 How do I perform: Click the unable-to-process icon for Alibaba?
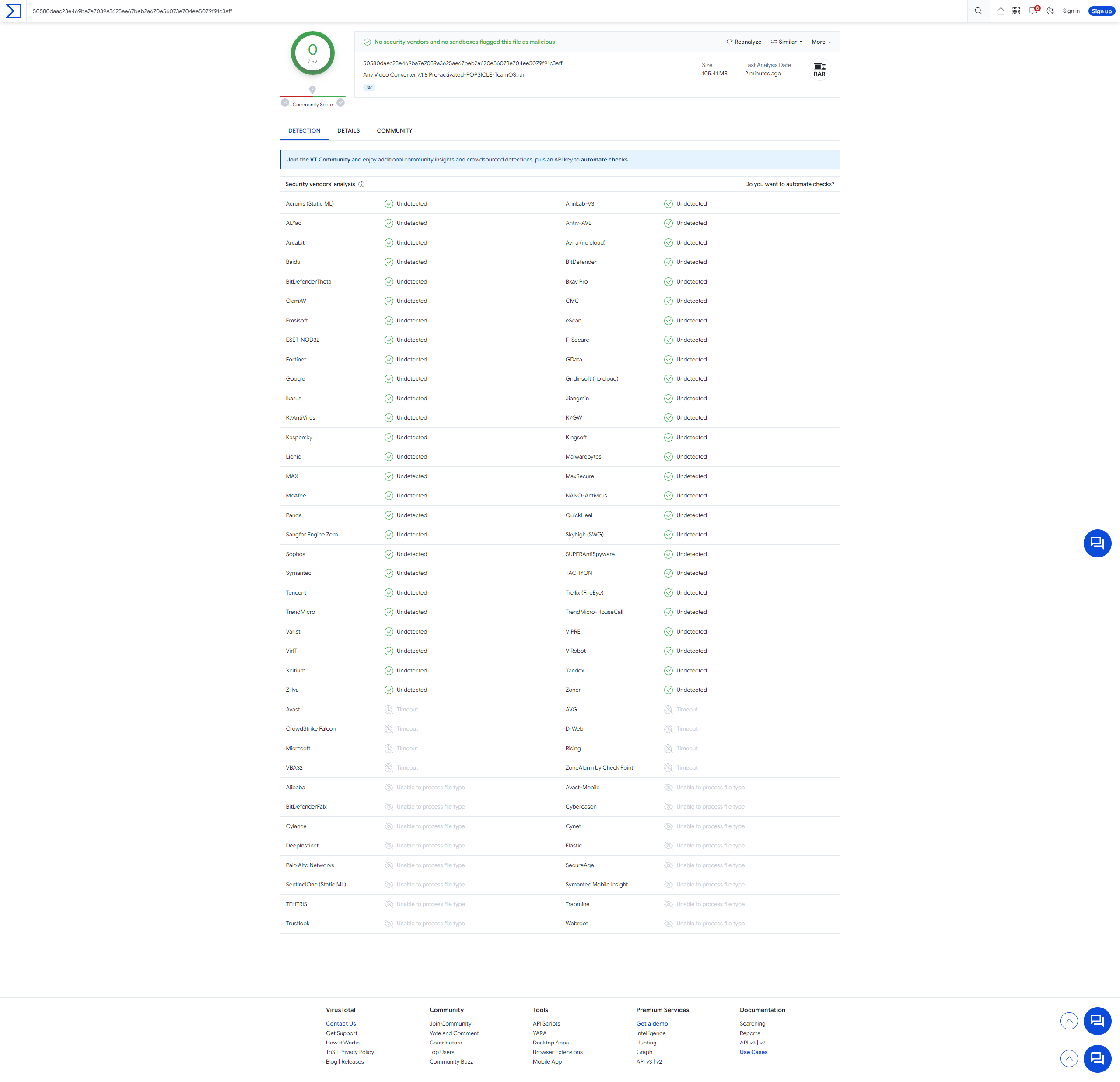click(388, 787)
